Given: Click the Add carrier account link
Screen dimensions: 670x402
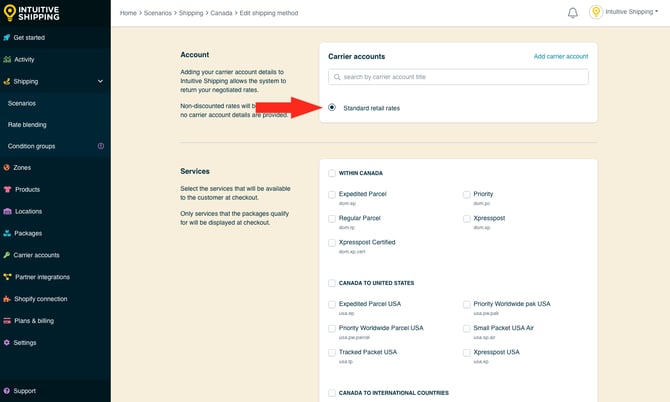Looking at the screenshot, I should [x=560, y=57].
